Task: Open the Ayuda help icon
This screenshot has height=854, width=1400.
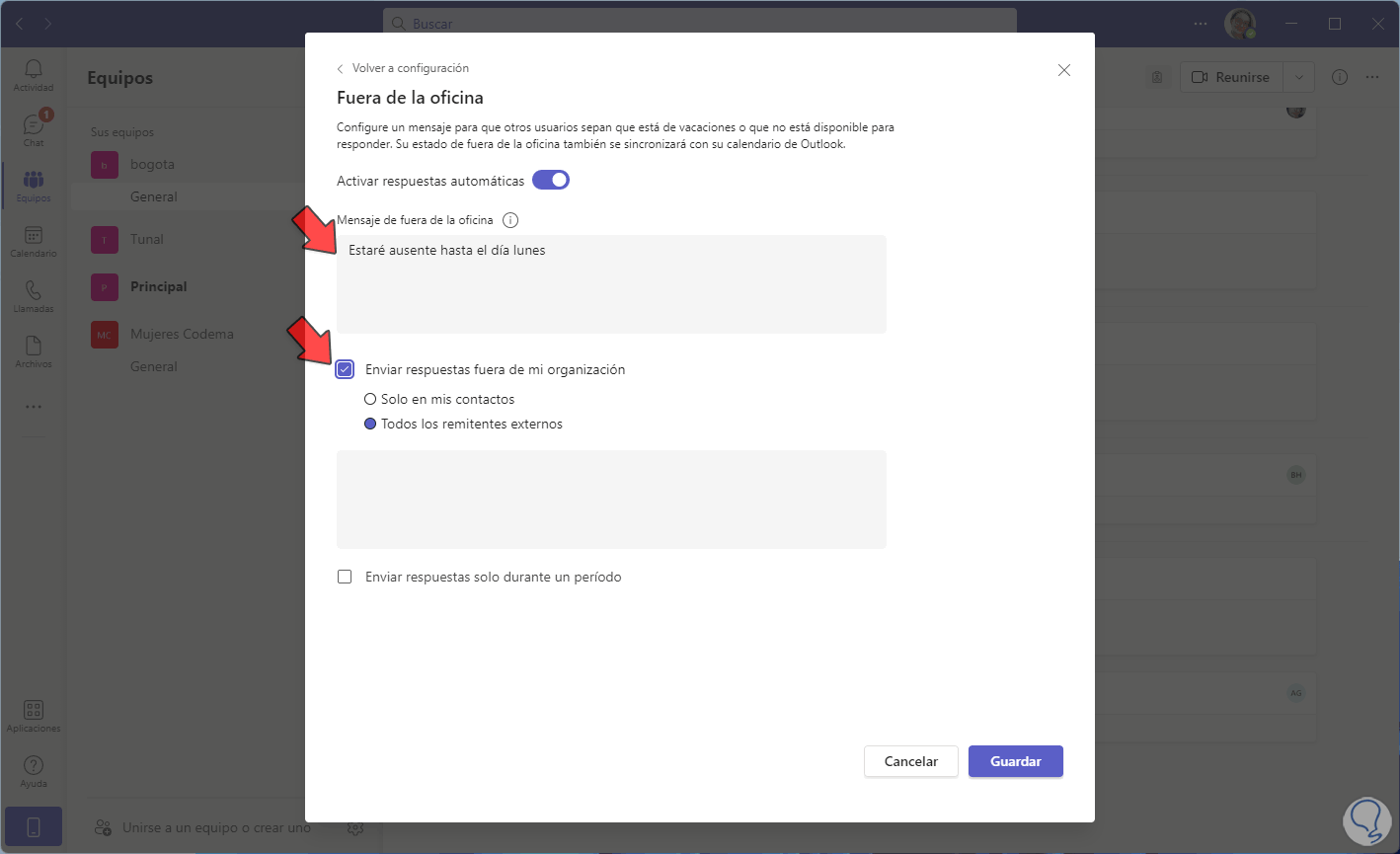Action: (34, 771)
